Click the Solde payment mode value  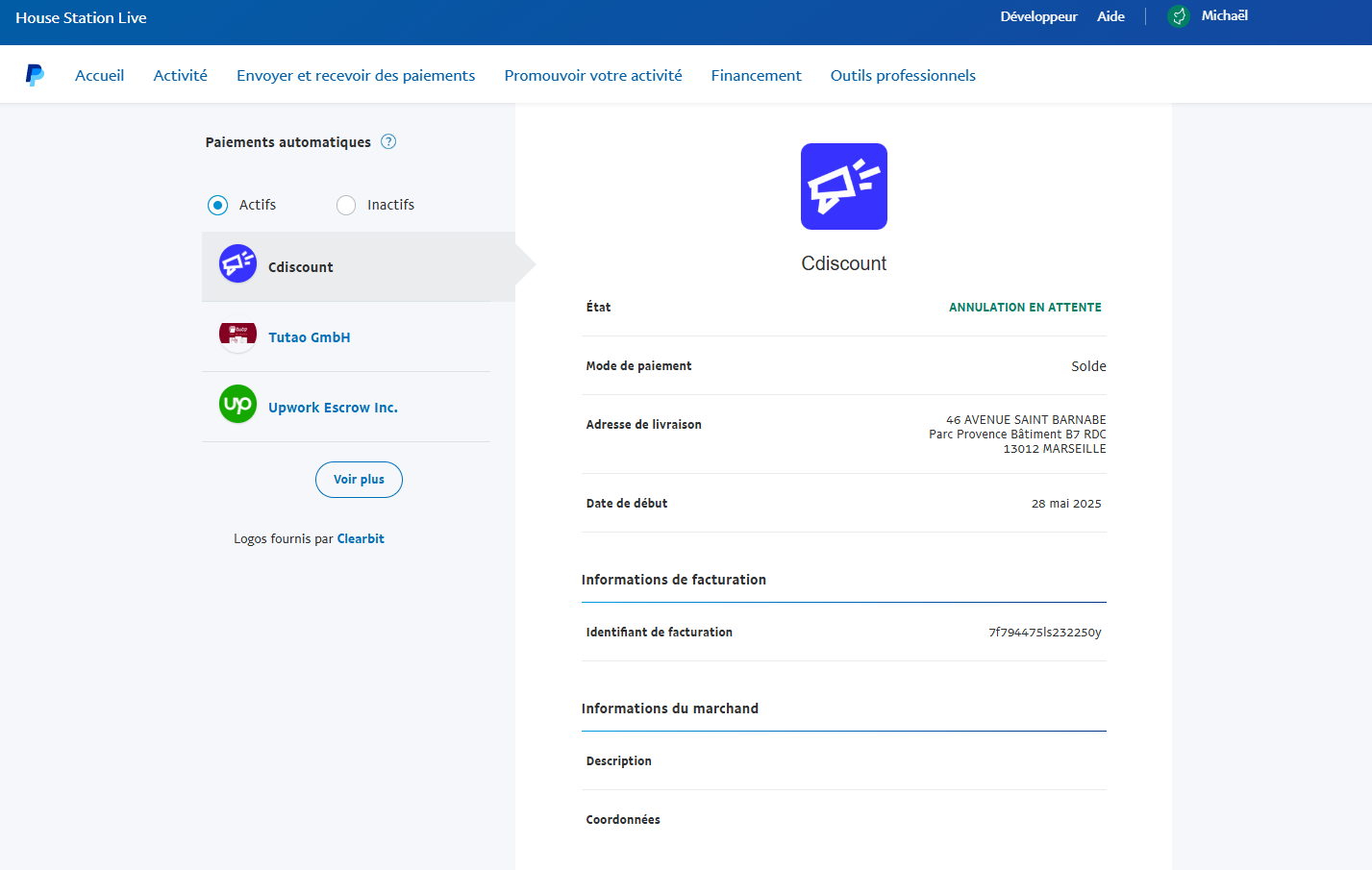pyautogui.click(x=1088, y=366)
